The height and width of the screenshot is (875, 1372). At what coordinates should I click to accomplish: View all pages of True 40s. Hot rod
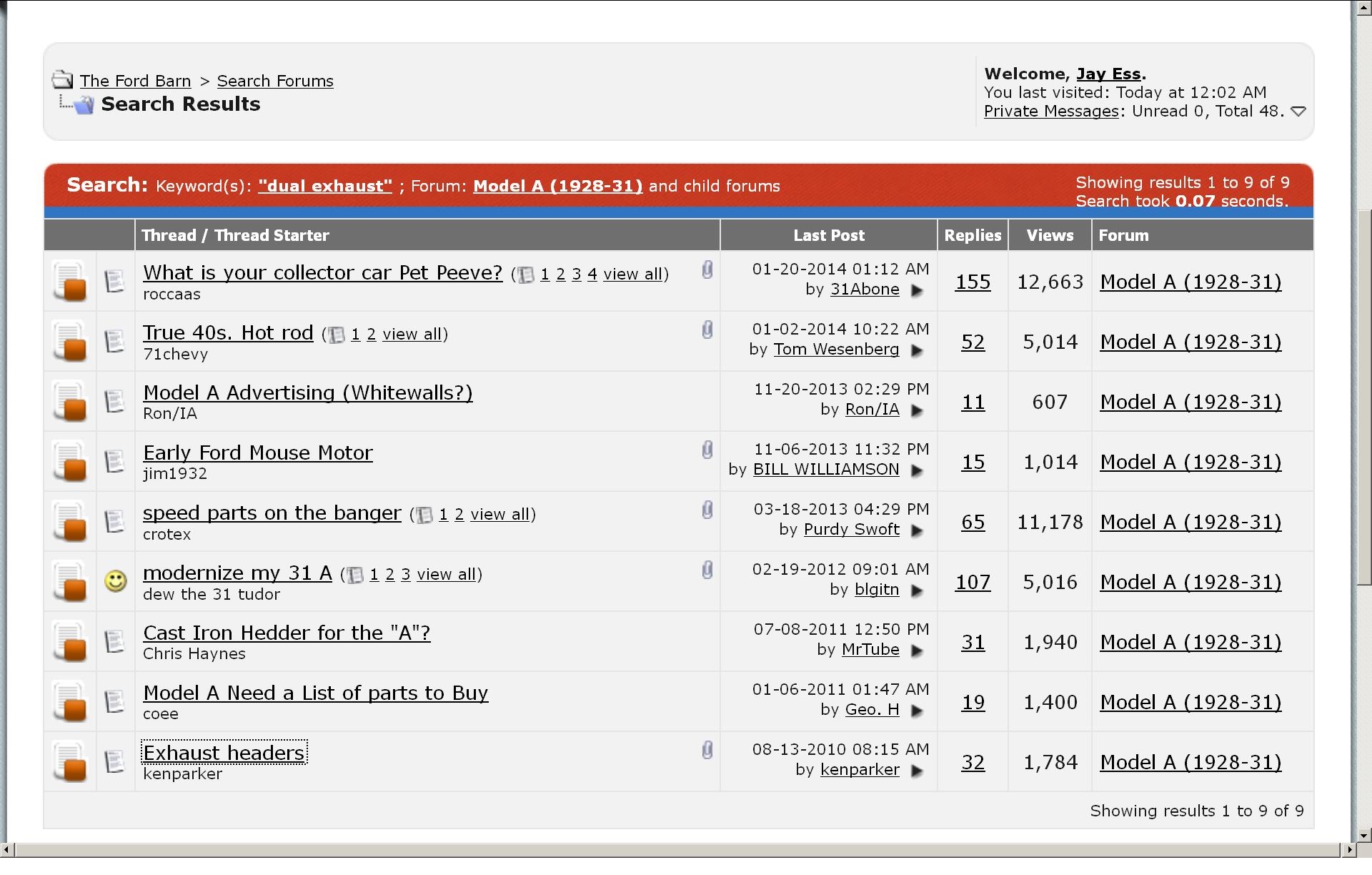[x=412, y=335]
